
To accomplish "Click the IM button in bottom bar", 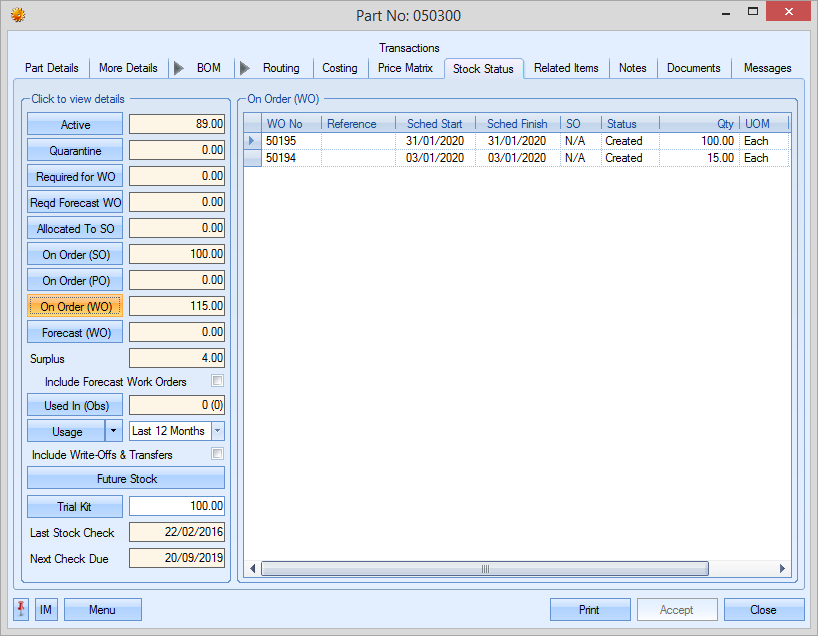I will pyautogui.click(x=46, y=609).
